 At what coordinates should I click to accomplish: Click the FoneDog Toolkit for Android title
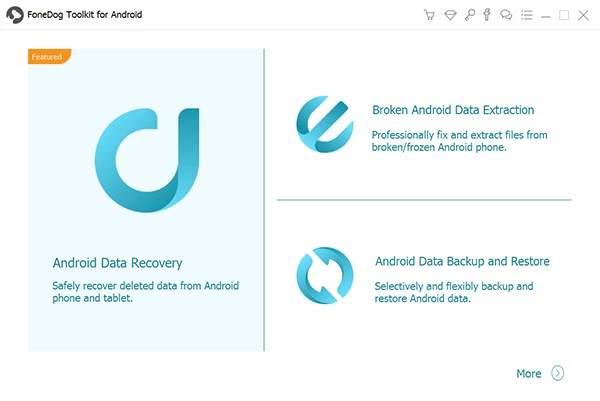[x=85, y=15]
